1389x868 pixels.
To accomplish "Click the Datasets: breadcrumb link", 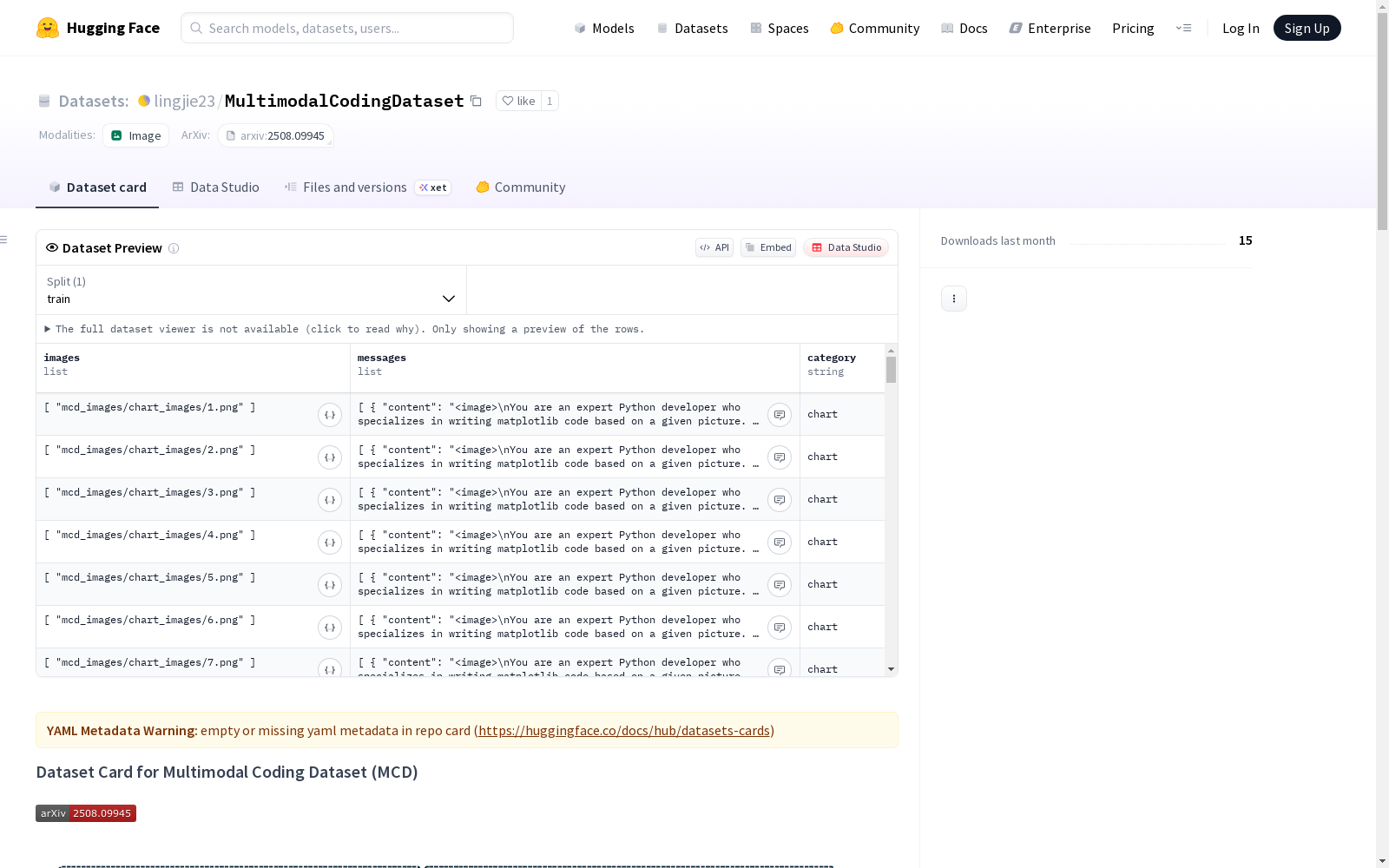I will pyautogui.click(x=94, y=101).
